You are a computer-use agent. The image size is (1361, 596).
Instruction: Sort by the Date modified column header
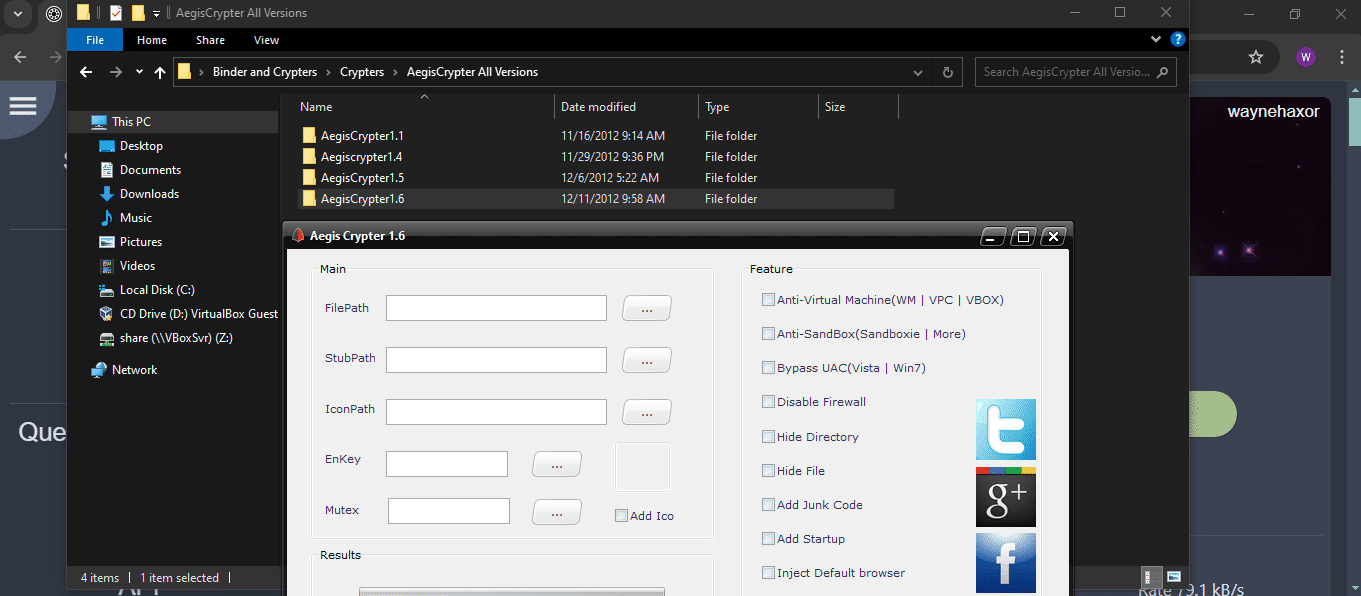626,107
